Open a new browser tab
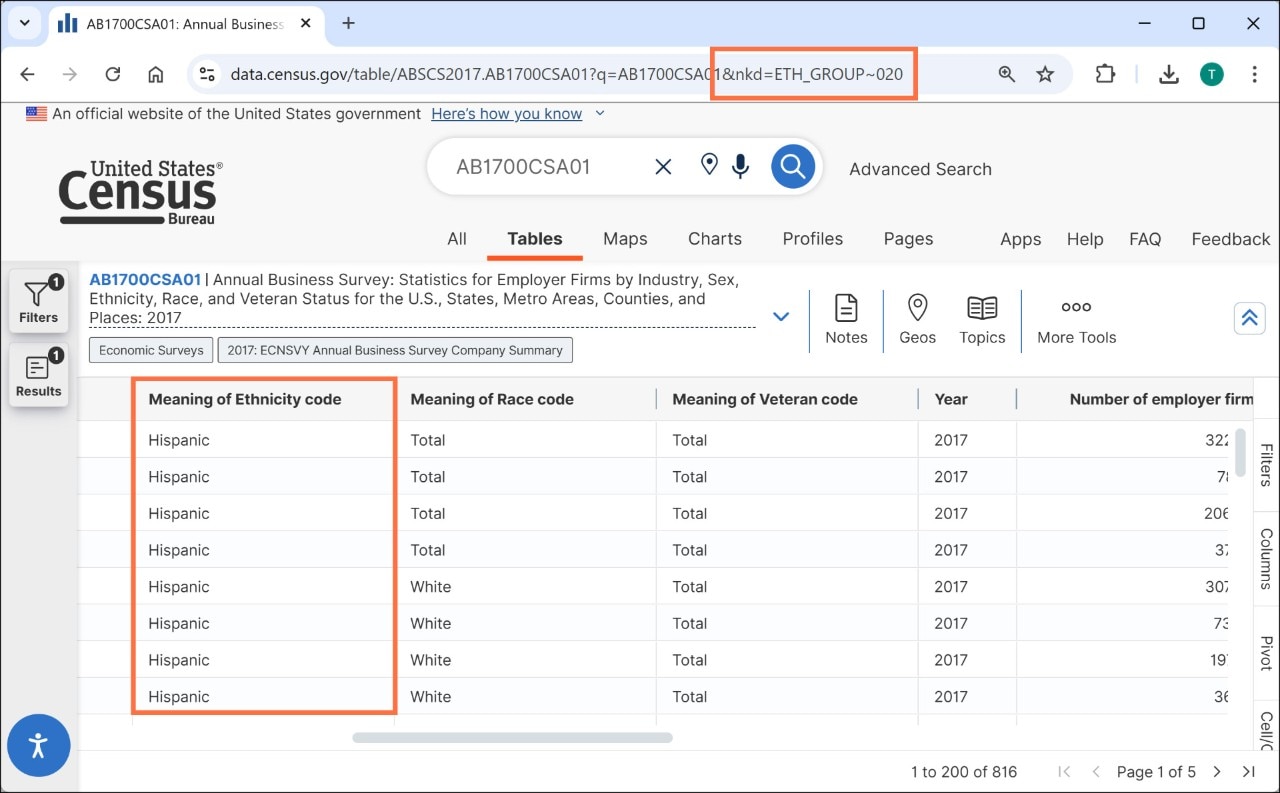The height and width of the screenshot is (793, 1280). 348,23
